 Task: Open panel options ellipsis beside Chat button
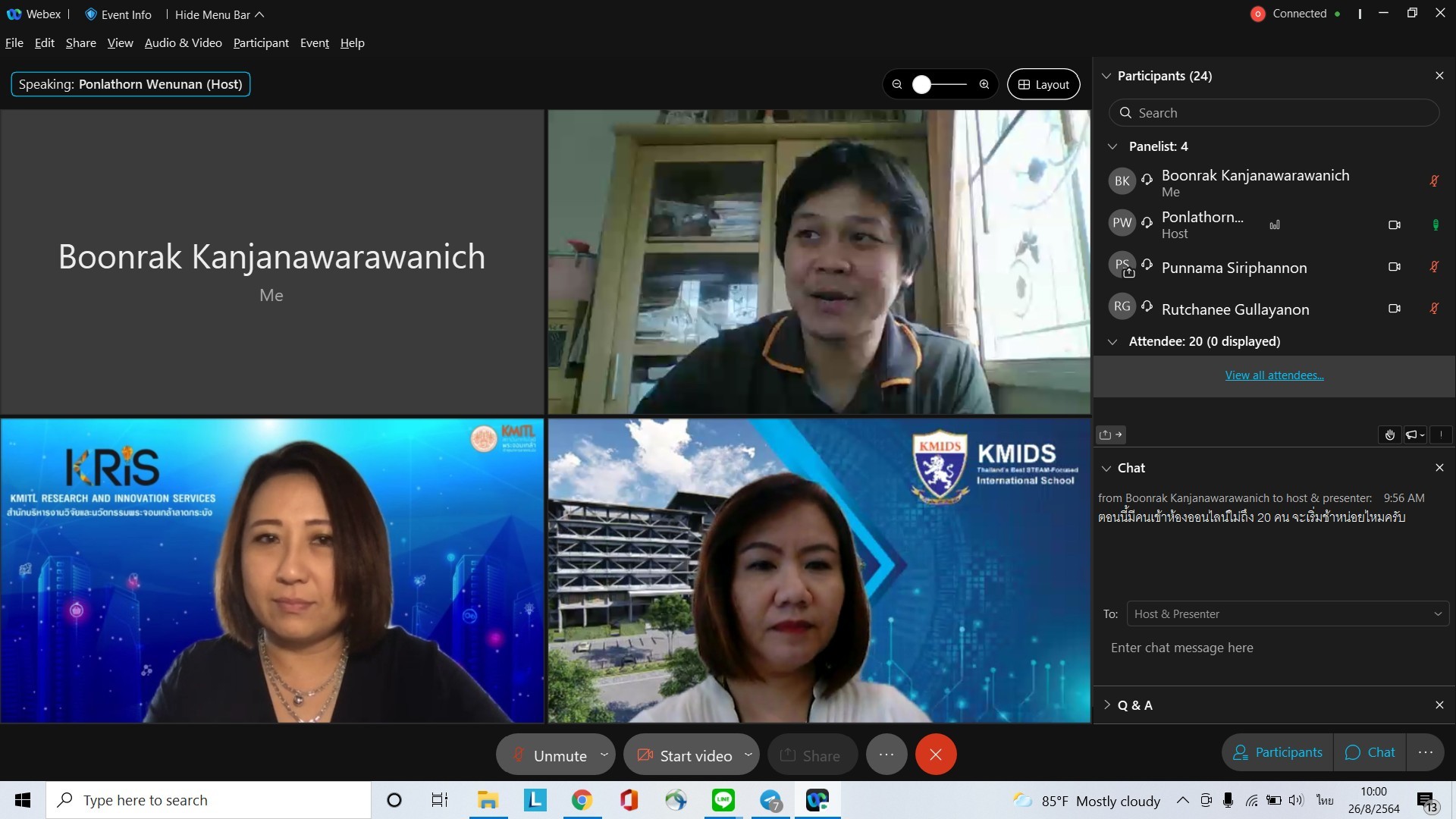click(1425, 752)
